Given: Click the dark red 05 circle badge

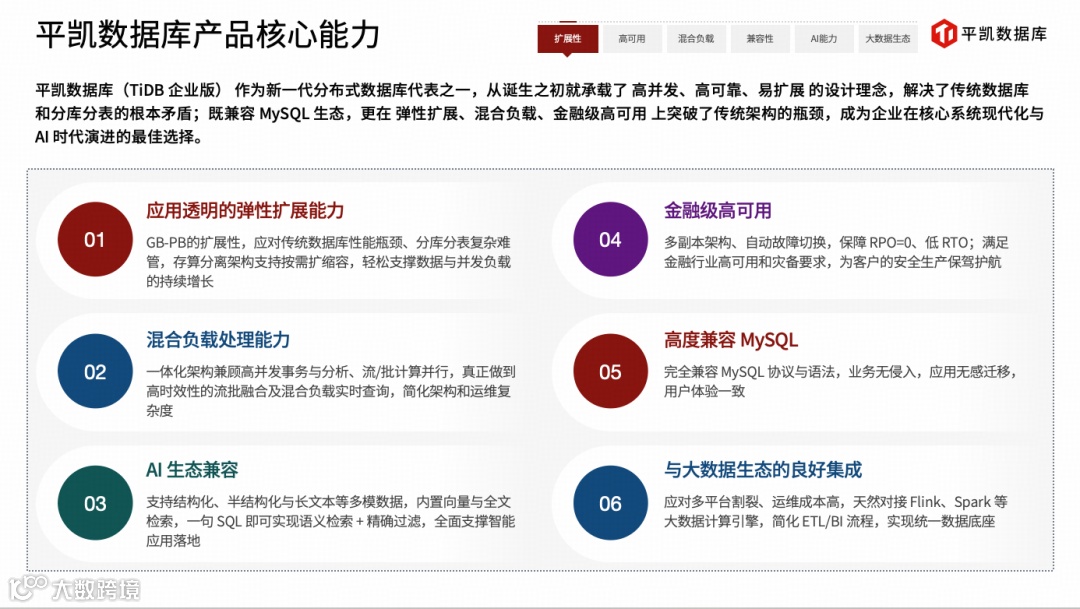Looking at the screenshot, I should pos(610,371).
